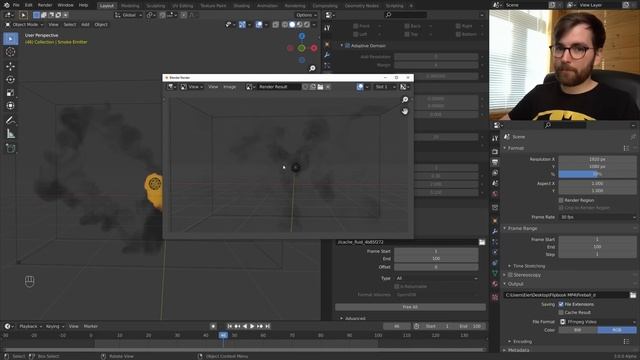Select the Measure tool

[11, 134]
